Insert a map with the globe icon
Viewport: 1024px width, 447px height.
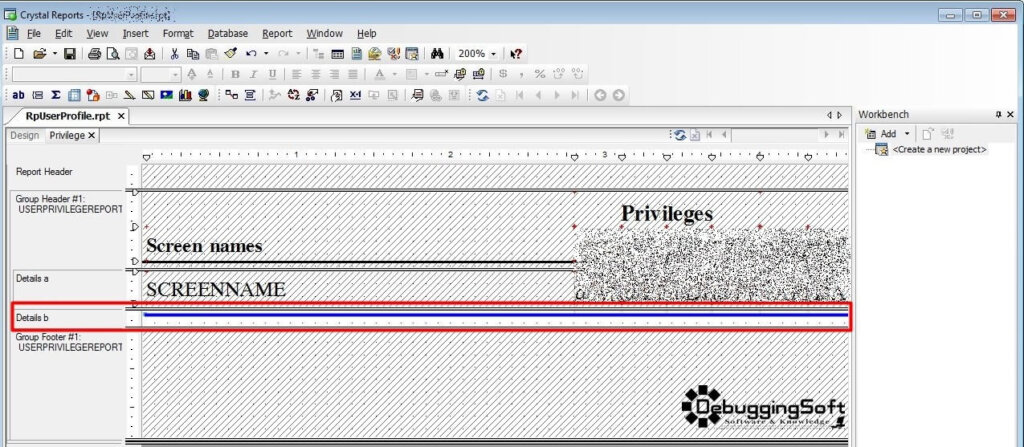tap(204, 95)
